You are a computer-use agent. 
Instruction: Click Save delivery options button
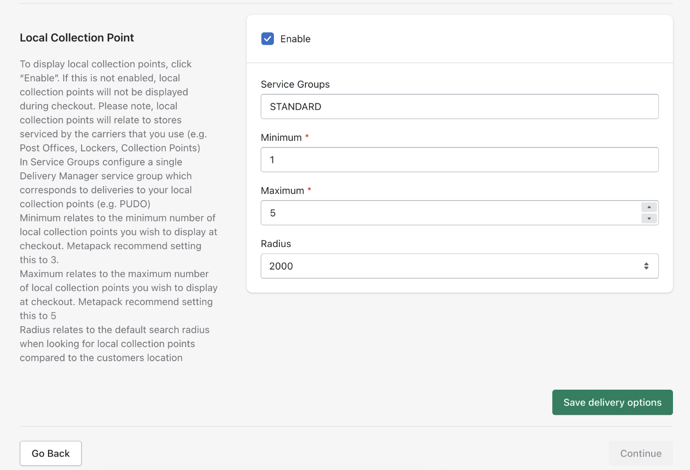coord(612,402)
